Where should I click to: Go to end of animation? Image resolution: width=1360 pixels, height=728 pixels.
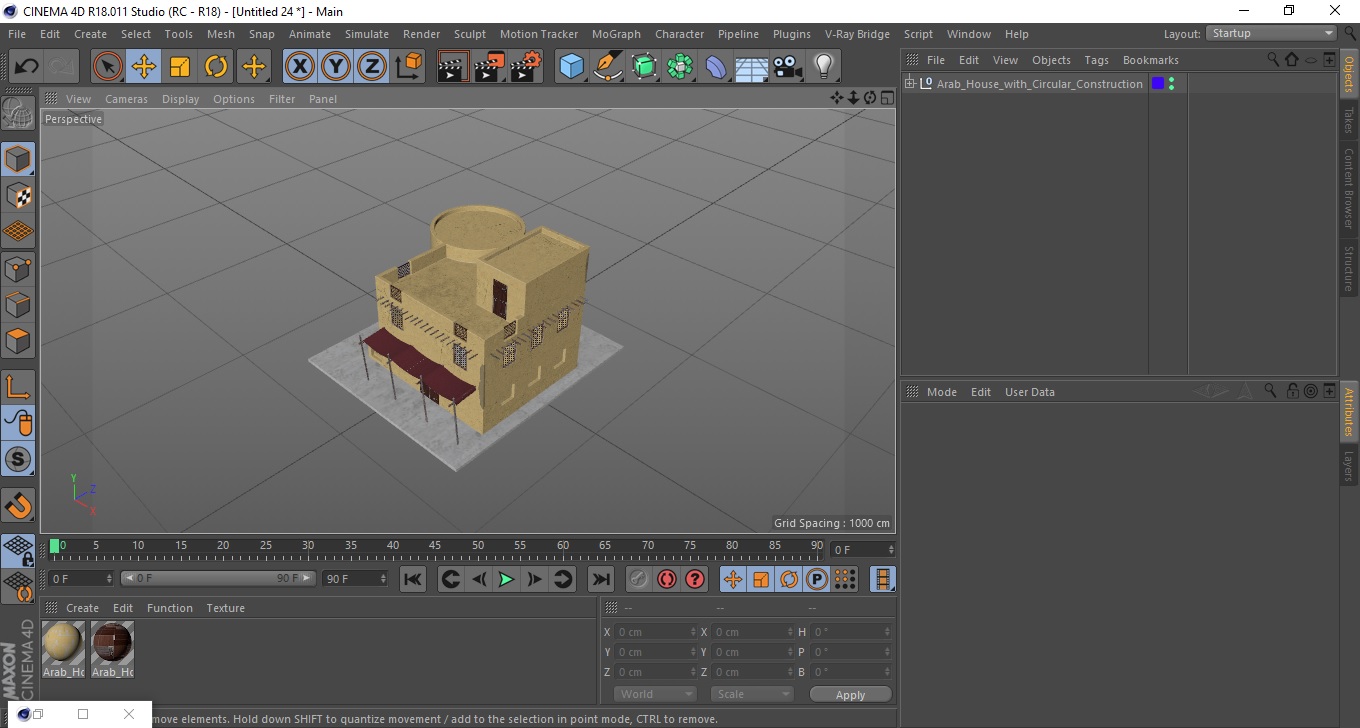point(600,579)
